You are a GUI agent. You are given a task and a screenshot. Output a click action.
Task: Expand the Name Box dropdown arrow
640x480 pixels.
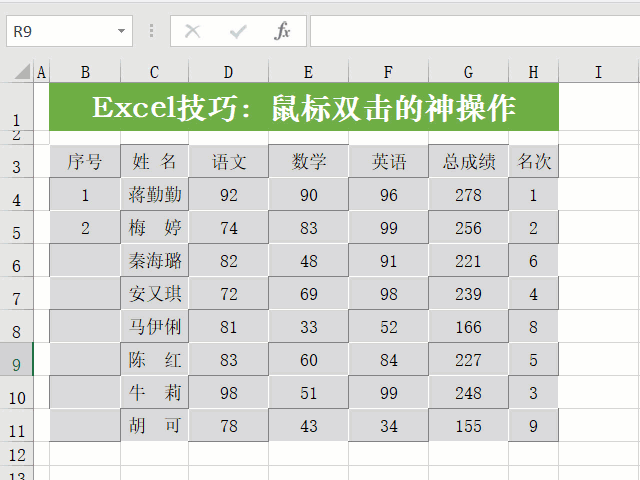pyautogui.click(x=121, y=31)
